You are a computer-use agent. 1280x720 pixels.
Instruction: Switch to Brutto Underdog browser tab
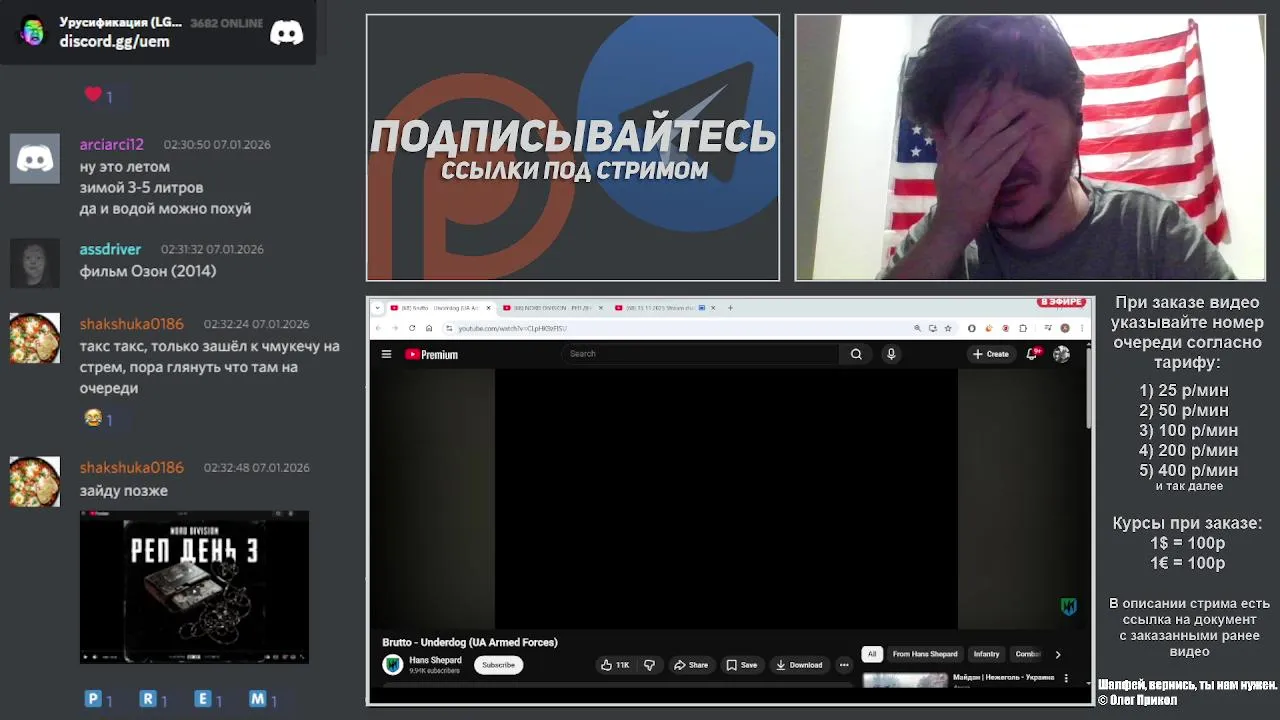coord(439,308)
